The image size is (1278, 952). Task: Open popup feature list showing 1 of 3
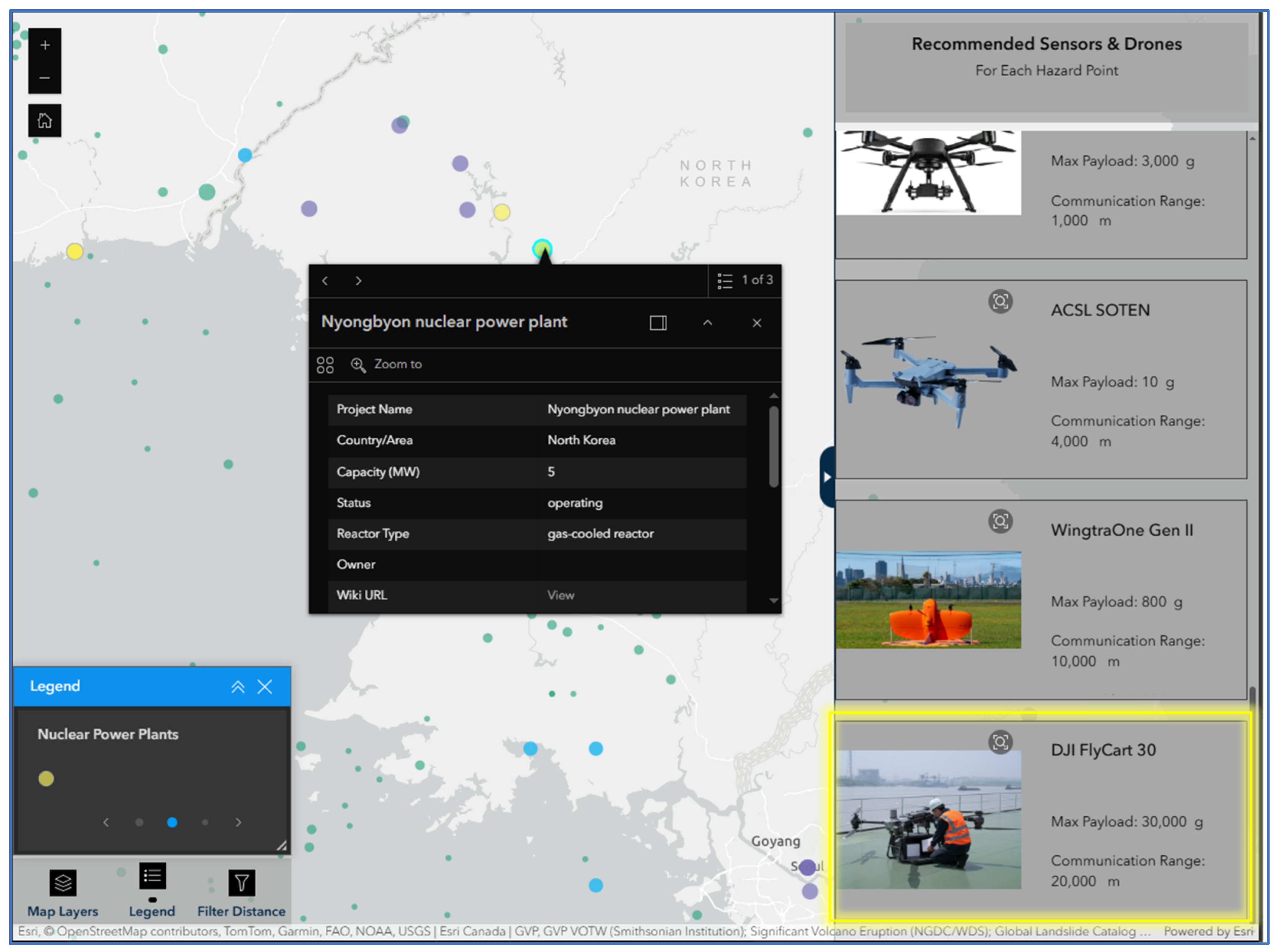coord(745,280)
